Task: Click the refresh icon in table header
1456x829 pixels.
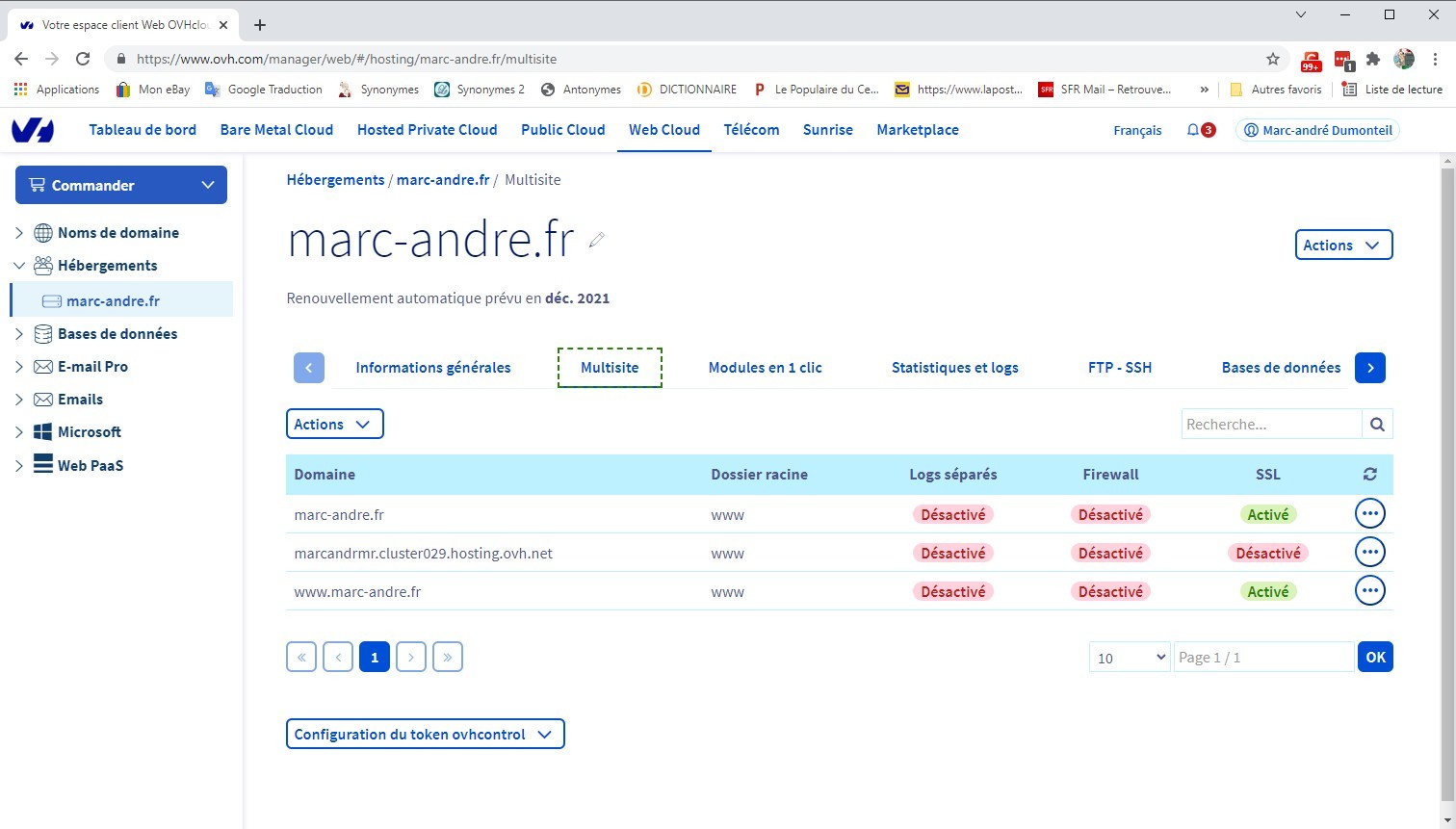Action: [x=1369, y=474]
